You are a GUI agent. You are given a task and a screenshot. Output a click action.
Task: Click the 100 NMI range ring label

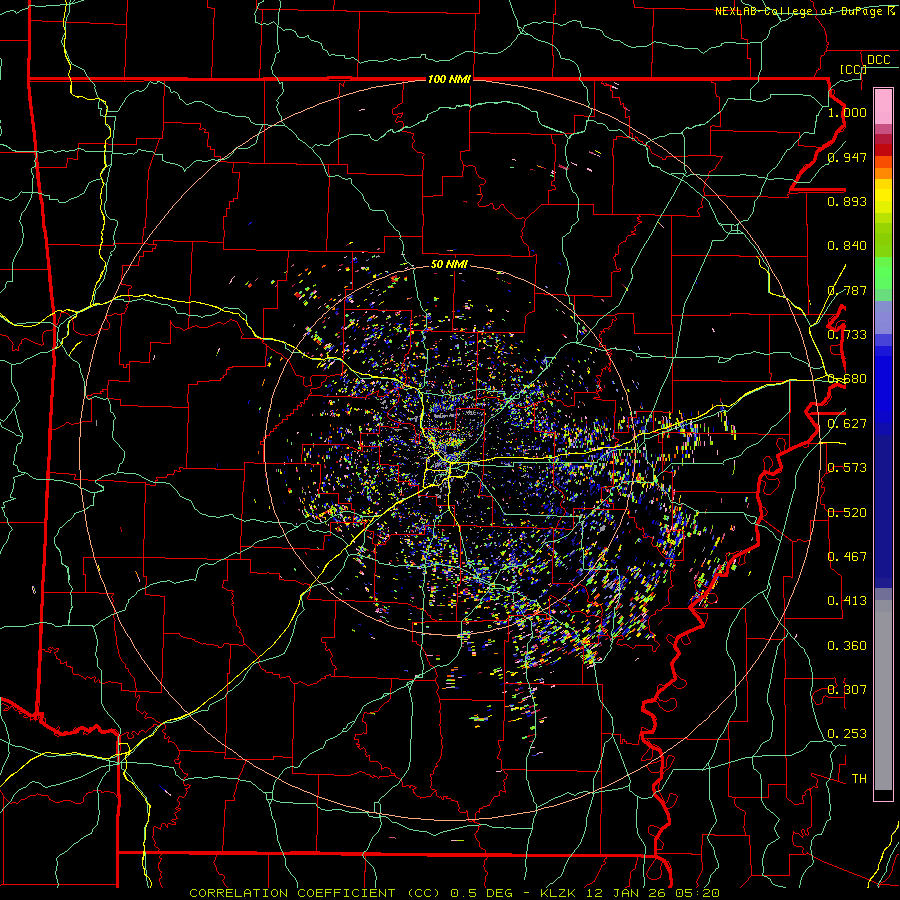click(449, 79)
